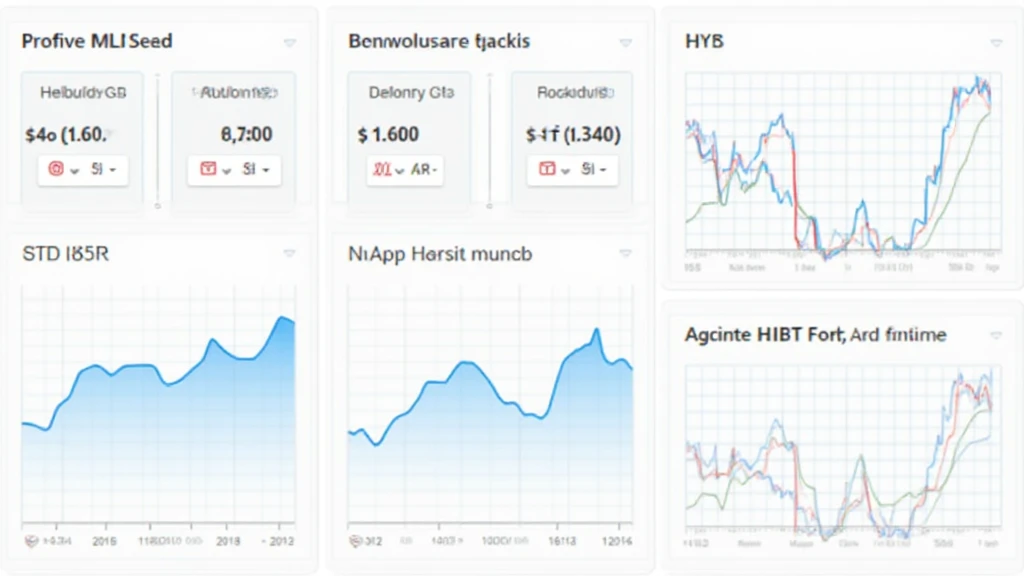Expand the SI dropdown in Rockduds card

[594, 170]
